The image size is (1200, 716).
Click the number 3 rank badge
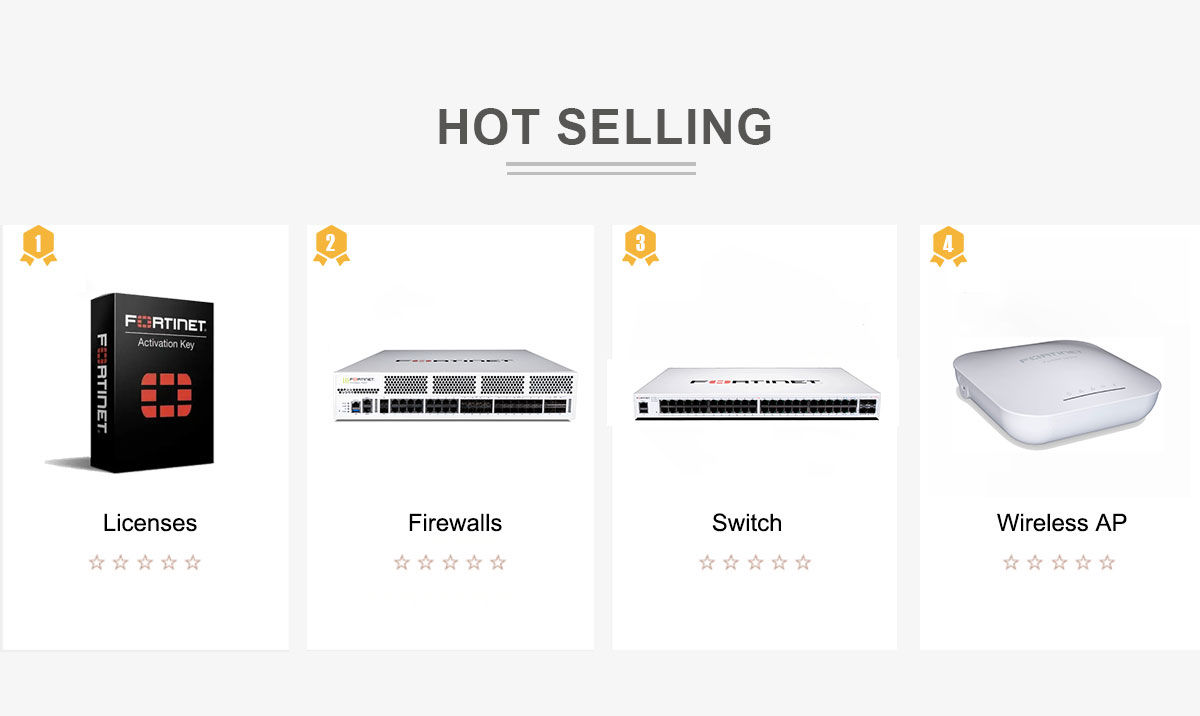(x=640, y=244)
